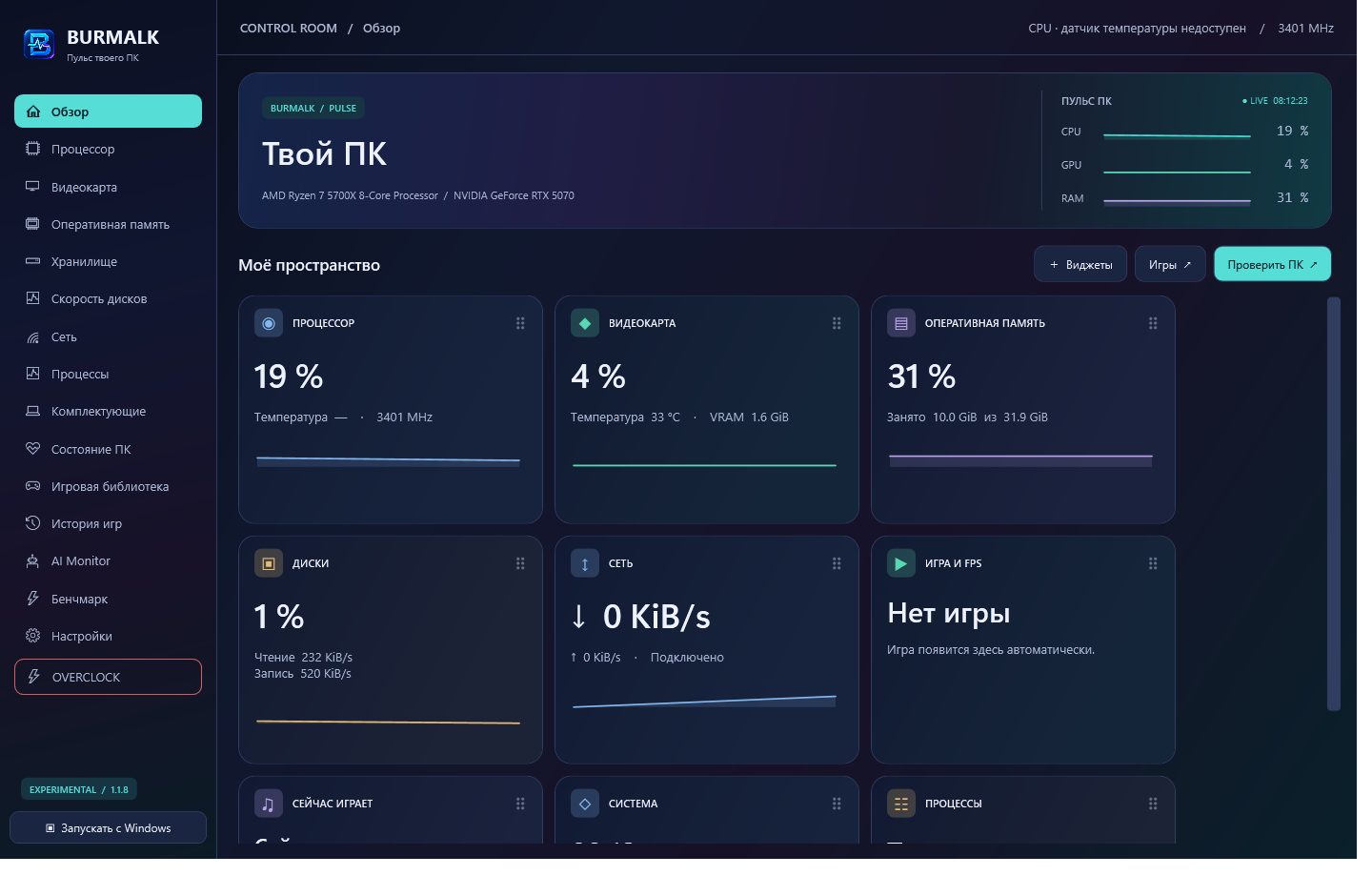Screen dimensions: 1372x896
Task: Open Комплектующие in the sidebar
Action: [x=108, y=411]
